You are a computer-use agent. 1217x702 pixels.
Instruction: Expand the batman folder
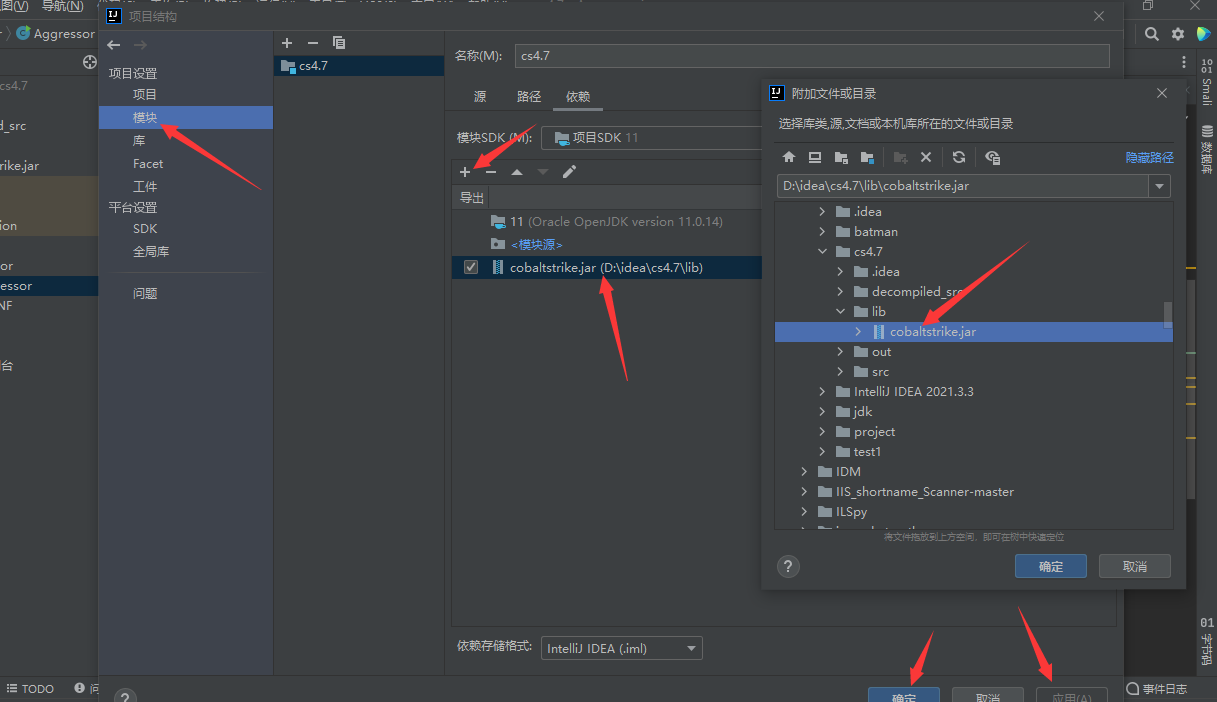coord(823,231)
